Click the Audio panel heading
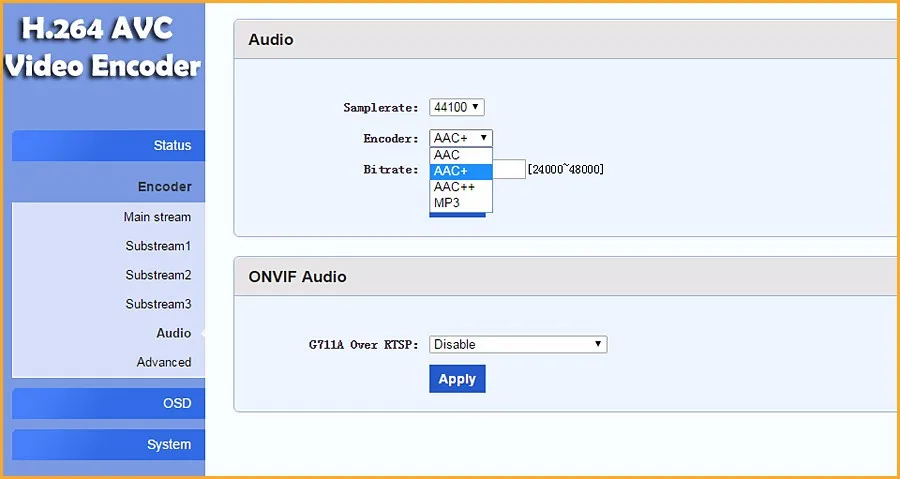 [271, 40]
